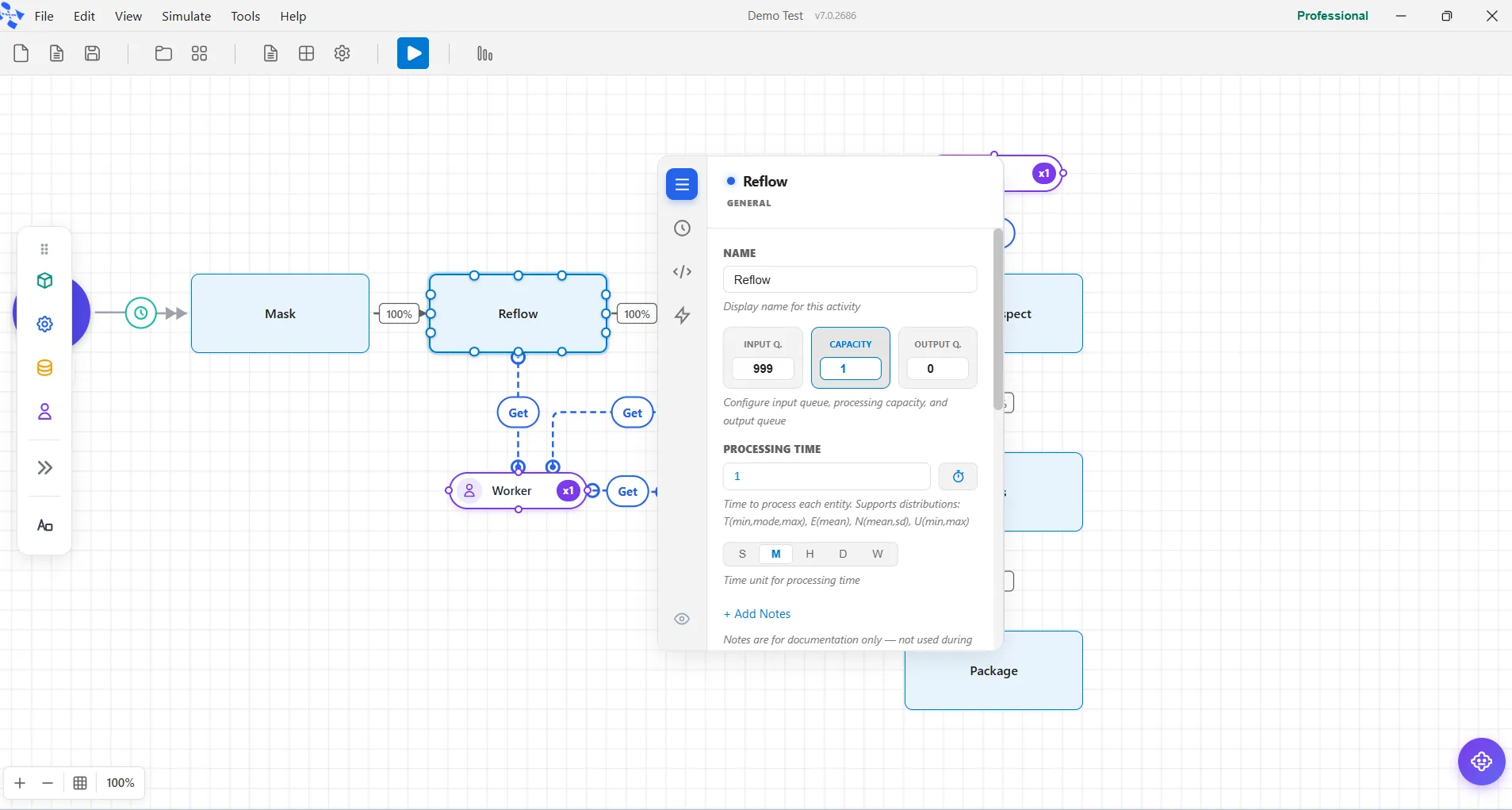Select the purple person resource tool
1512x810 pixels.
pos(45,412)
